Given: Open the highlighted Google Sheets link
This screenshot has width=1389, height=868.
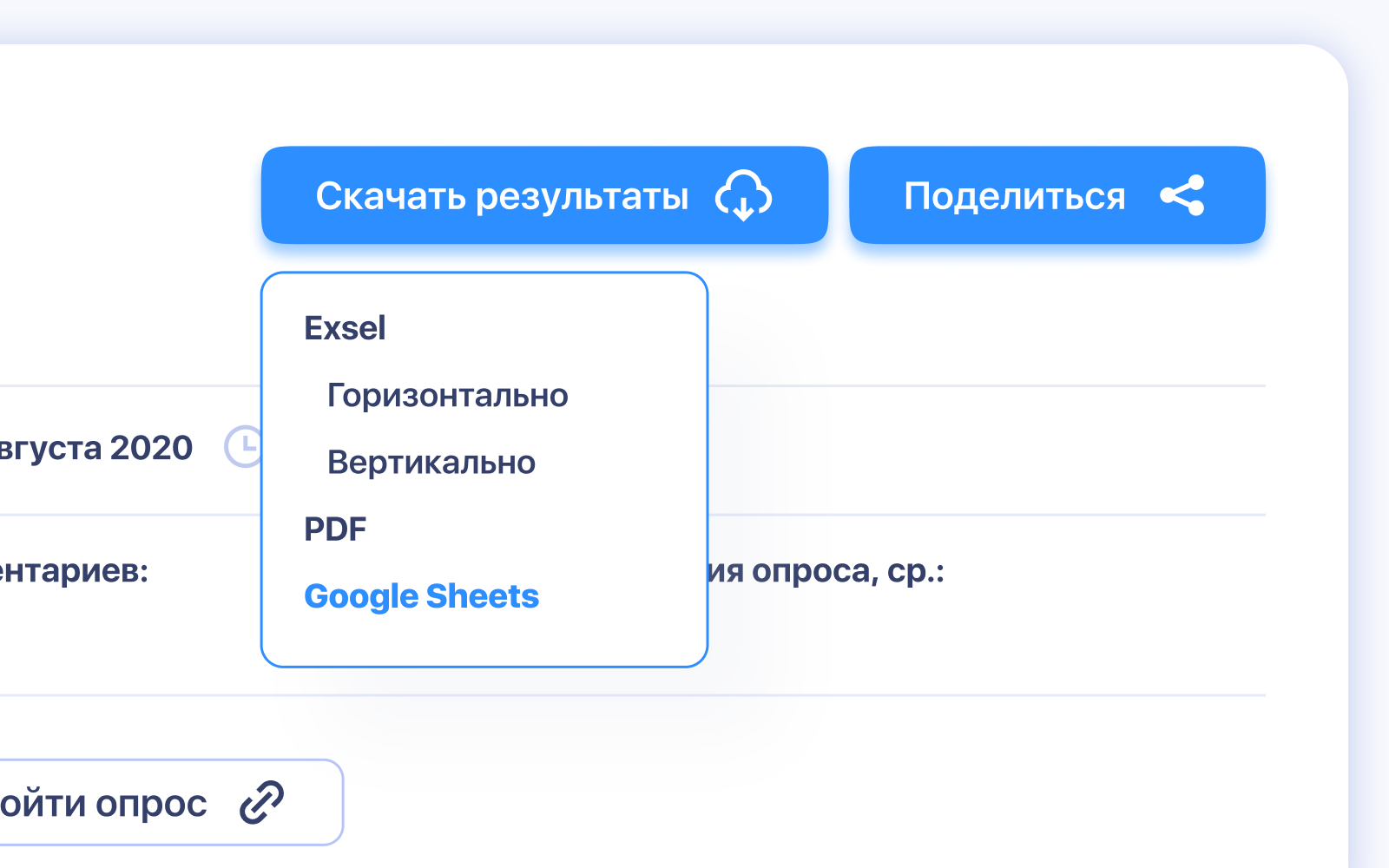Looking at the screenshot, I should (x=421, y=596).
